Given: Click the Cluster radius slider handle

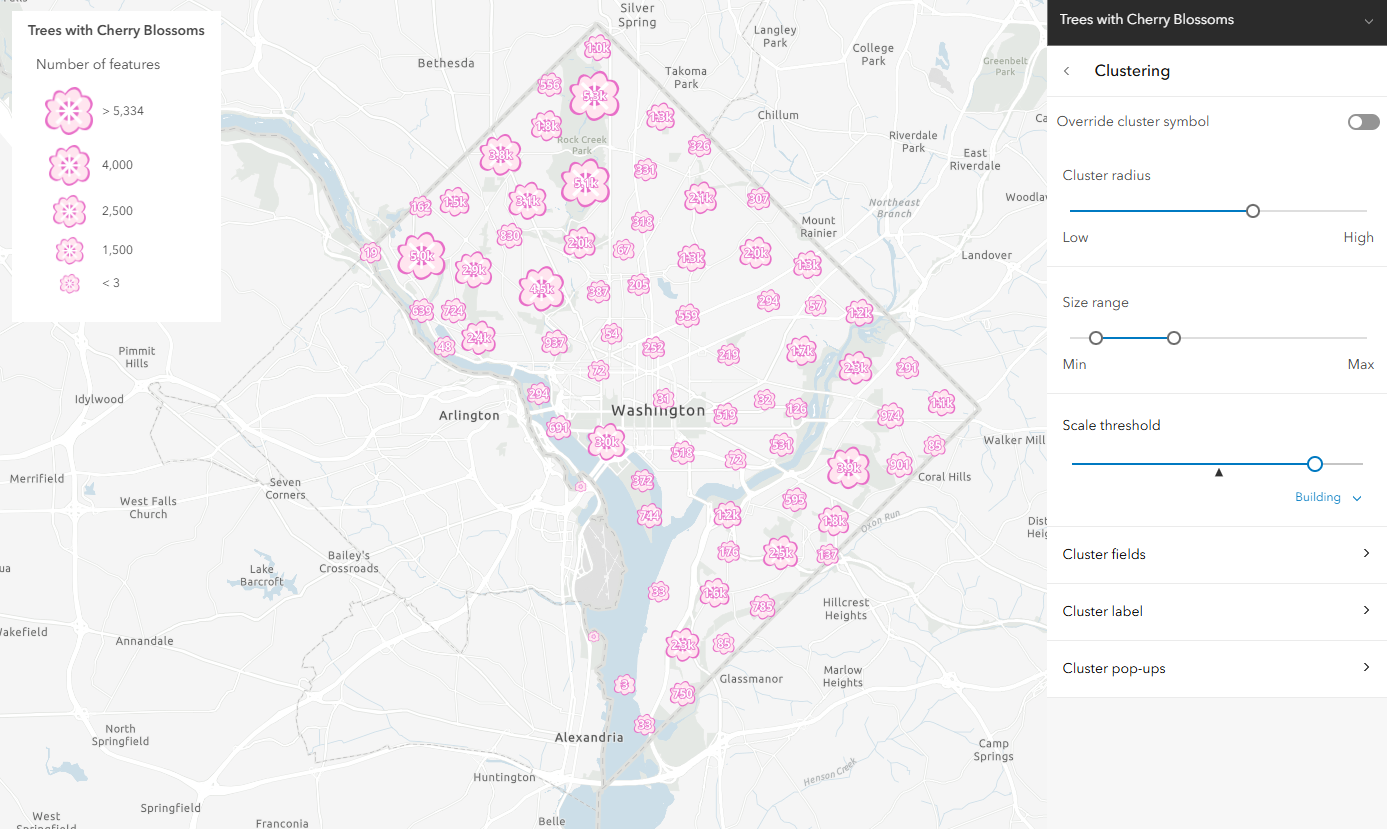Looking at the screenshot, I should point(1253,211).
